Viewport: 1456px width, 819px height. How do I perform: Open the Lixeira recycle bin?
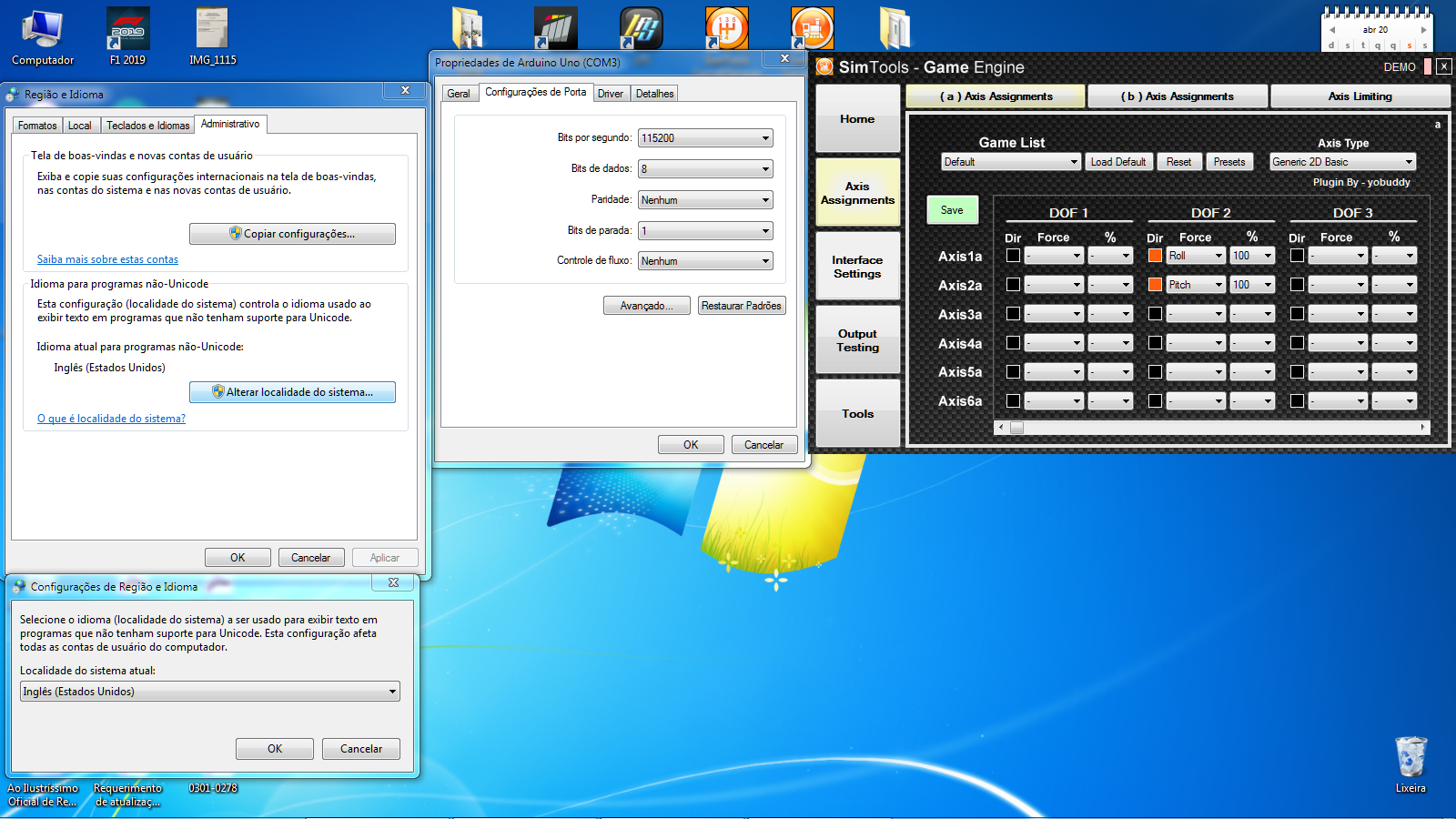pos(1410,765)
